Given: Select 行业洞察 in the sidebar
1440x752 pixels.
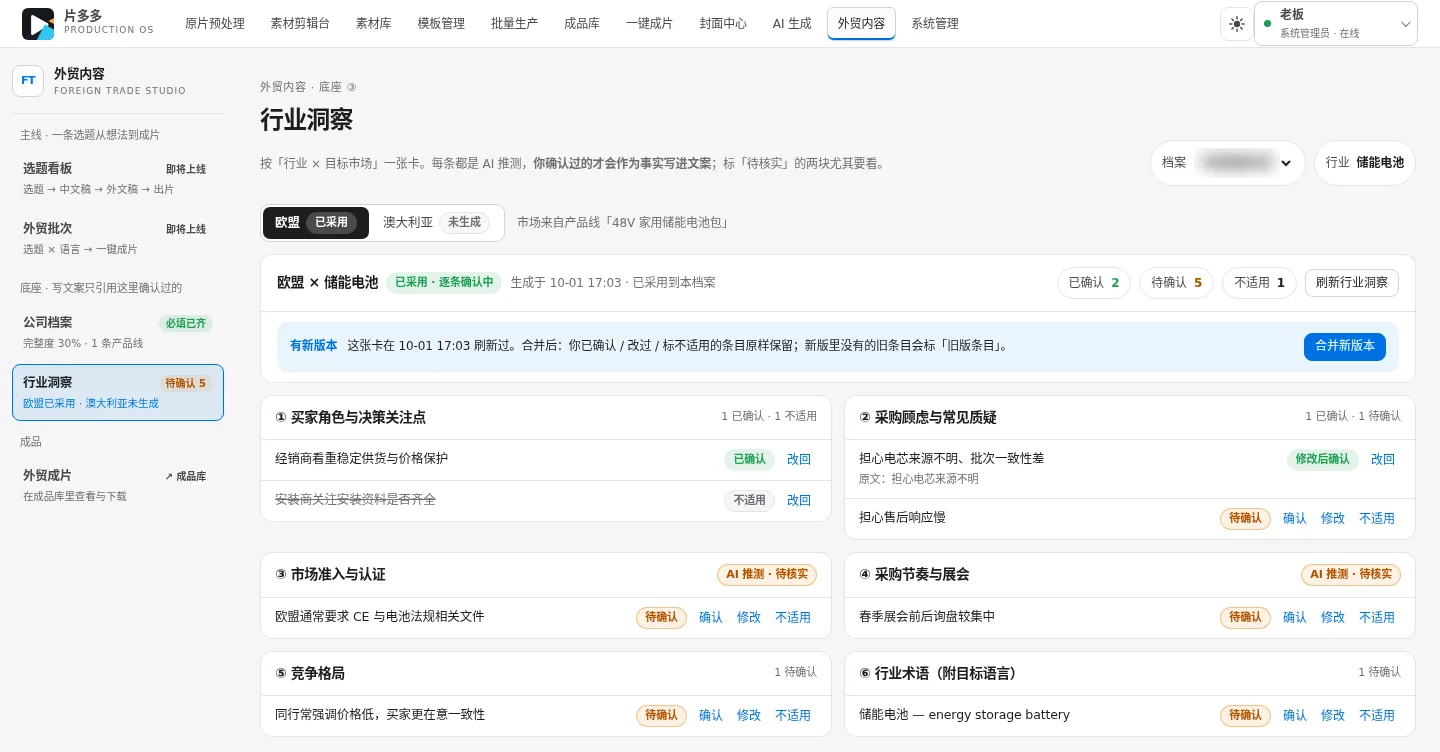Looking at the screenshot, I should point(118,392).
